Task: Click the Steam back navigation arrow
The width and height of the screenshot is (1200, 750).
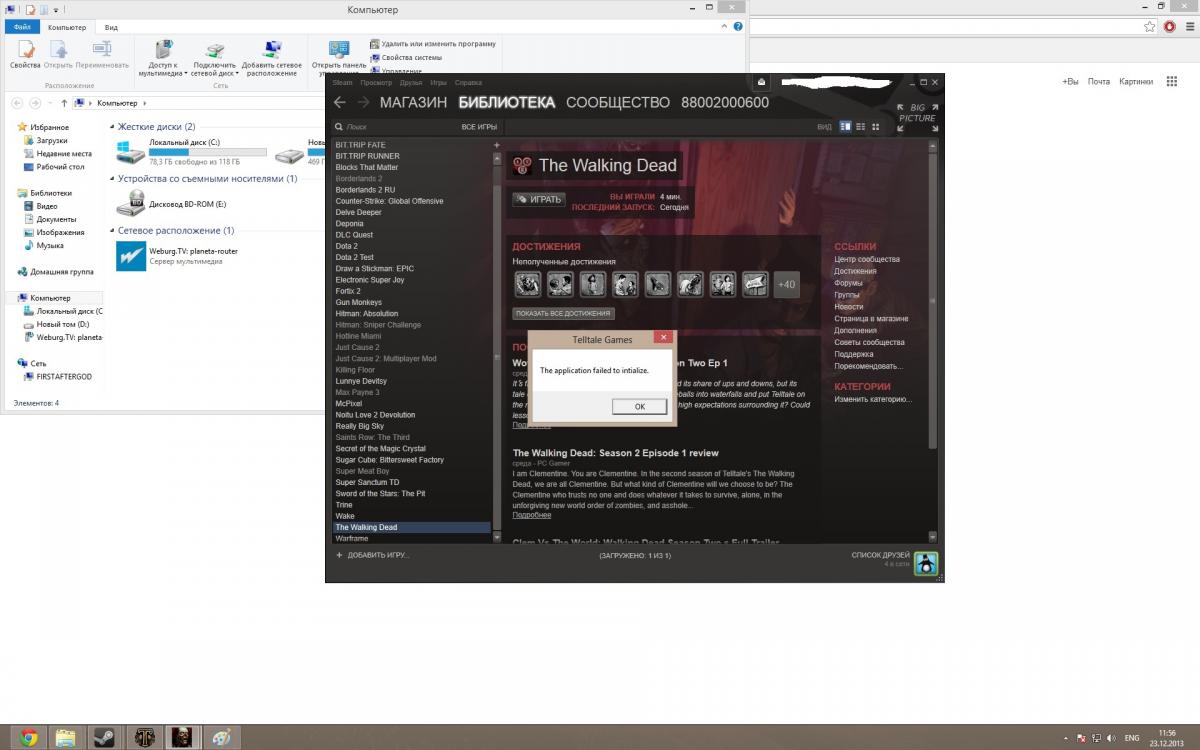Action: pos(340,102)
